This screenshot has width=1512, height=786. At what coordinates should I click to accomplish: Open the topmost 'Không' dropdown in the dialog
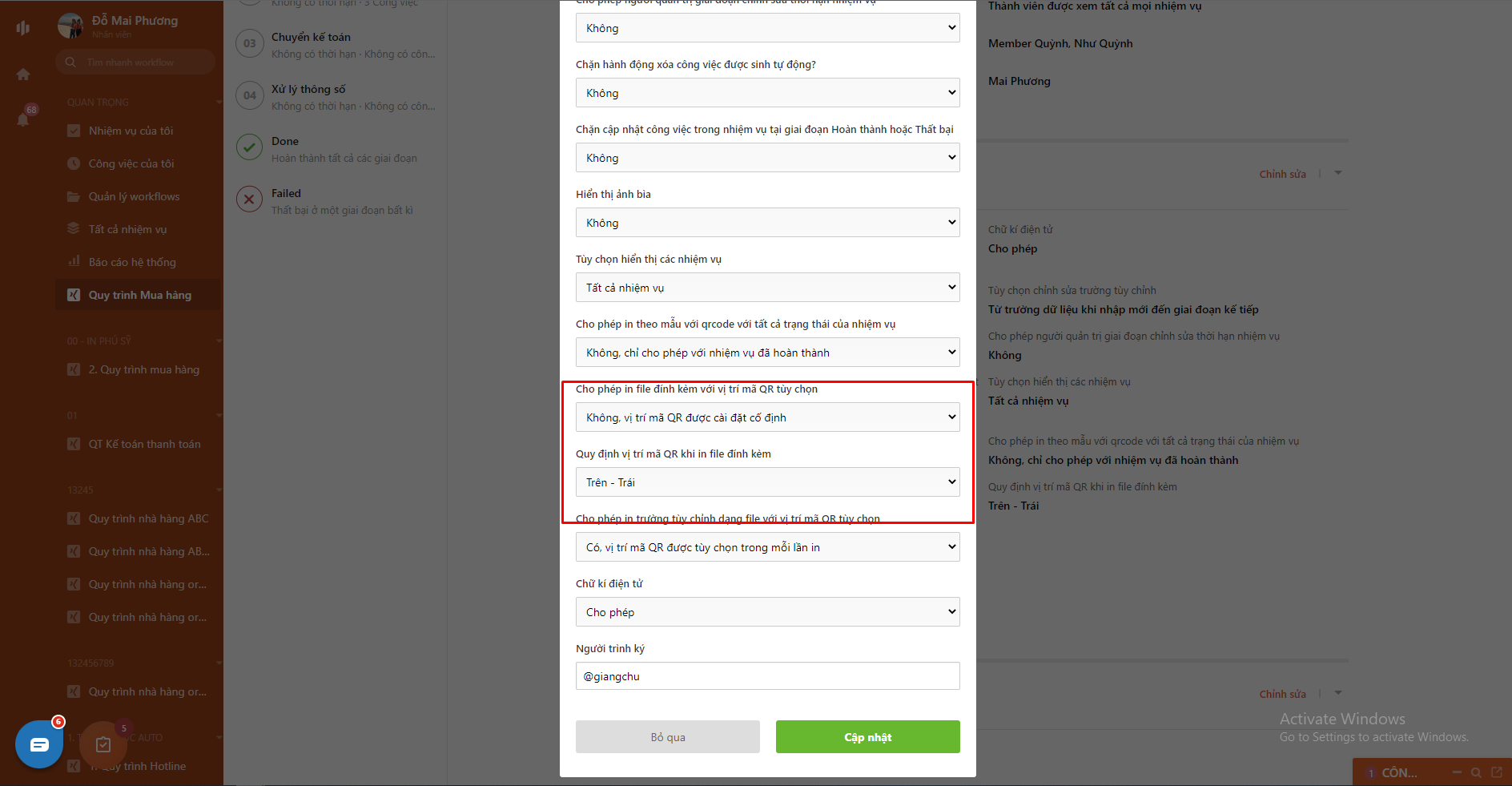pos(767,28)
